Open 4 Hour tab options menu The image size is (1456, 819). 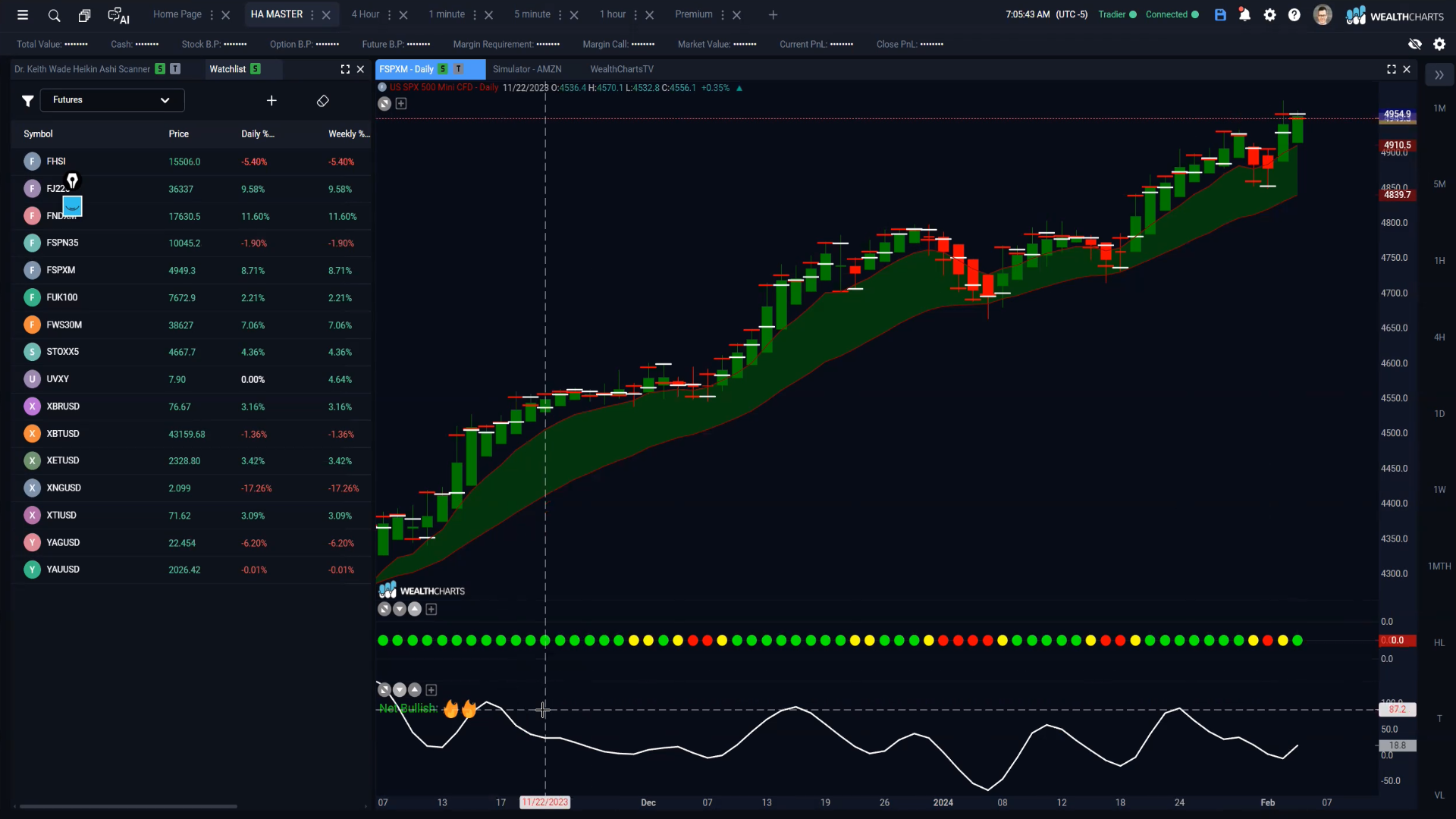point(390,15)
